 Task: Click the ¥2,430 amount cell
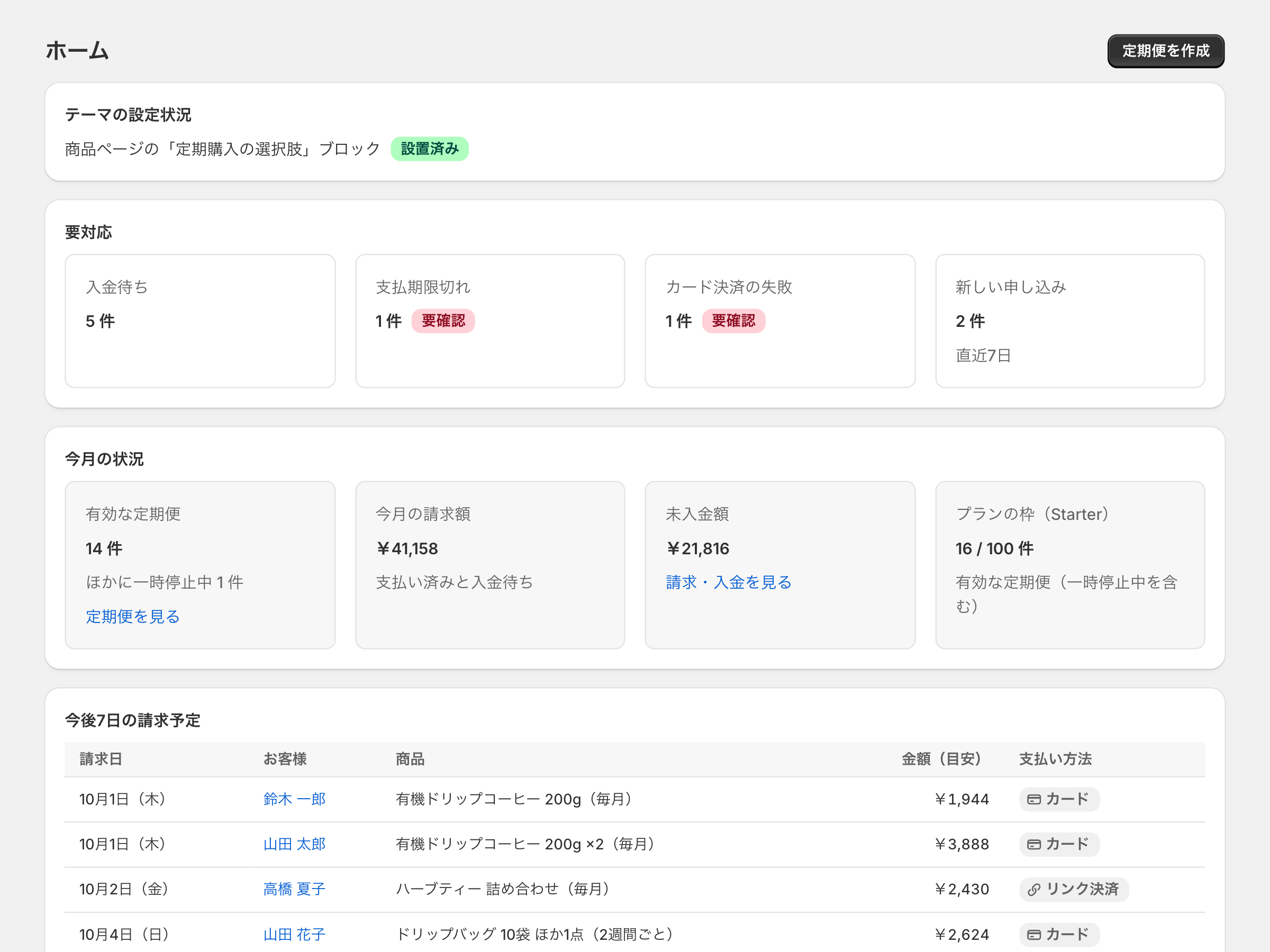(961, 889)
